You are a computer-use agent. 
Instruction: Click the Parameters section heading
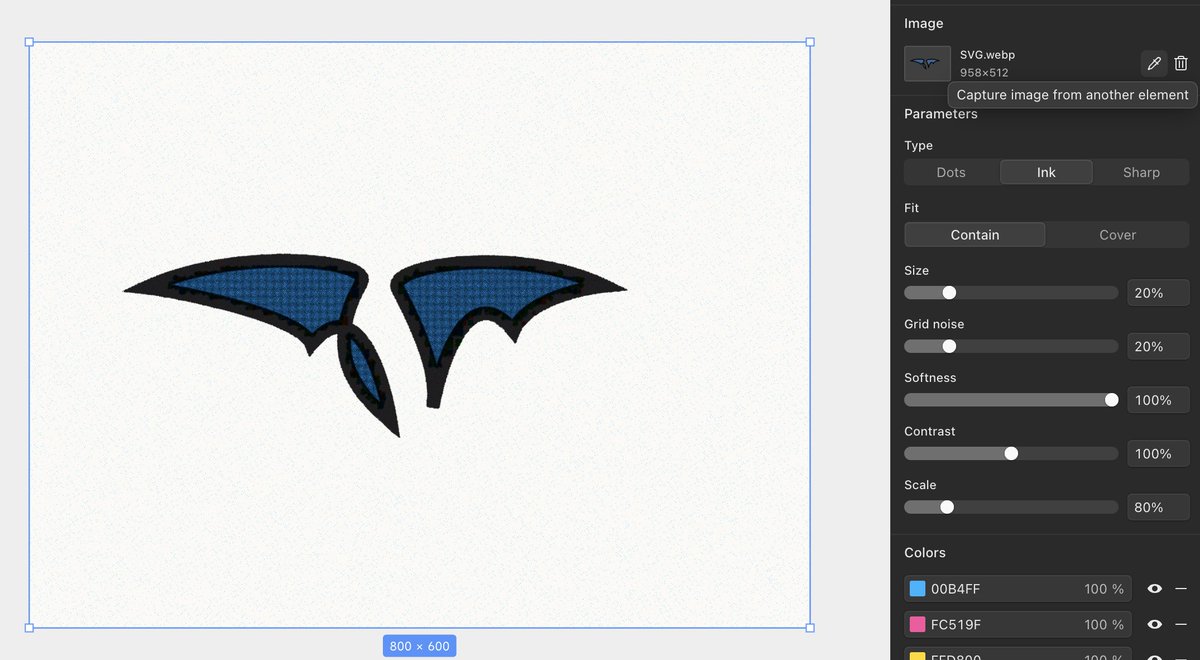click(941, 114)
